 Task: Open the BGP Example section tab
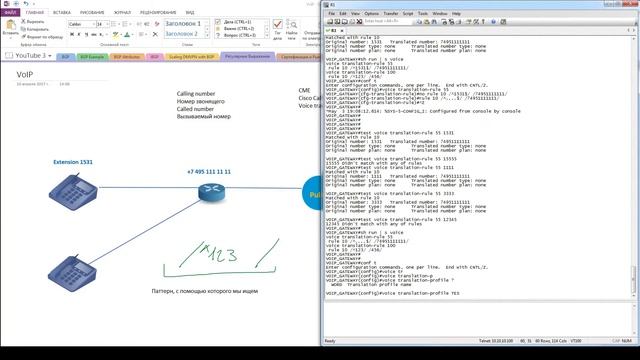tap(92, 57)
